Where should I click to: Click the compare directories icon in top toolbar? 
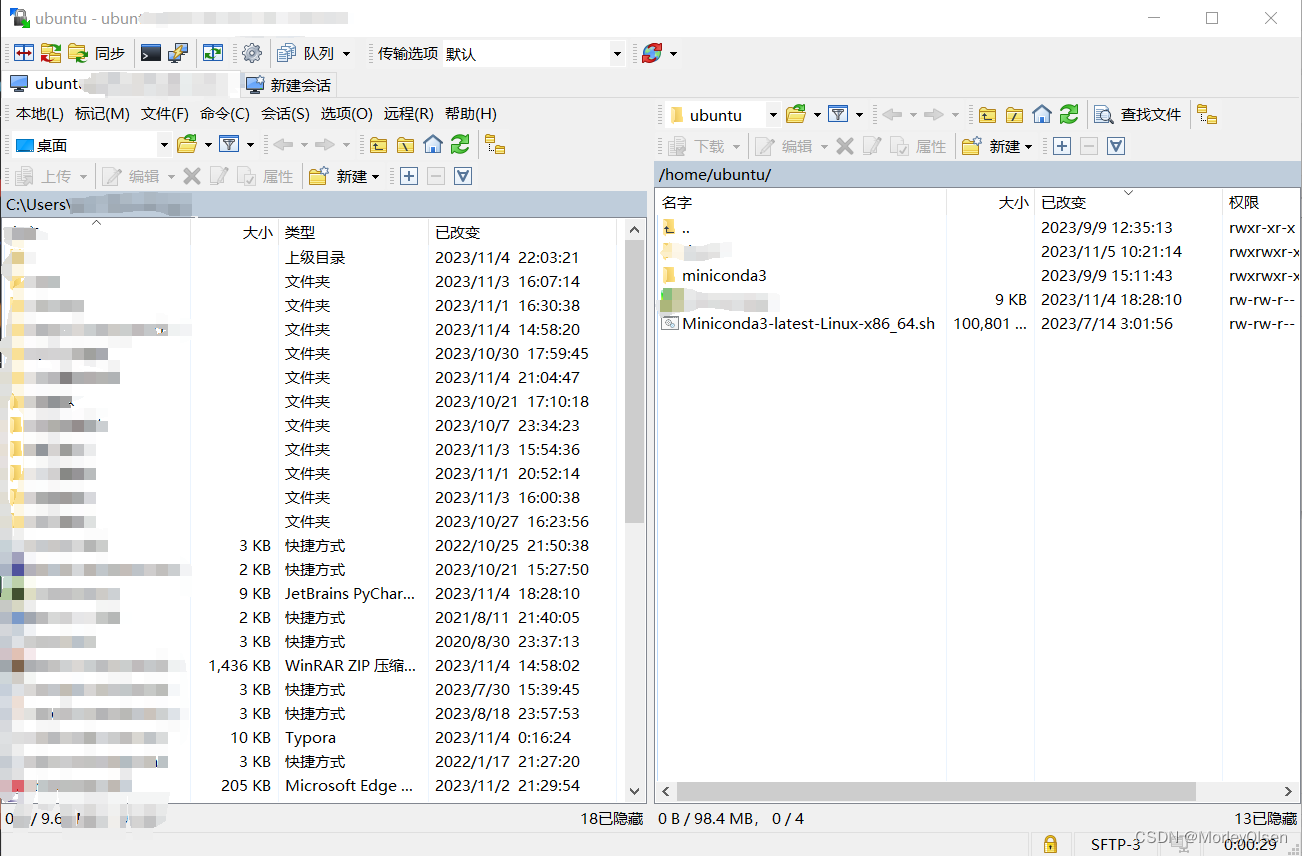(x=24, y=53)
